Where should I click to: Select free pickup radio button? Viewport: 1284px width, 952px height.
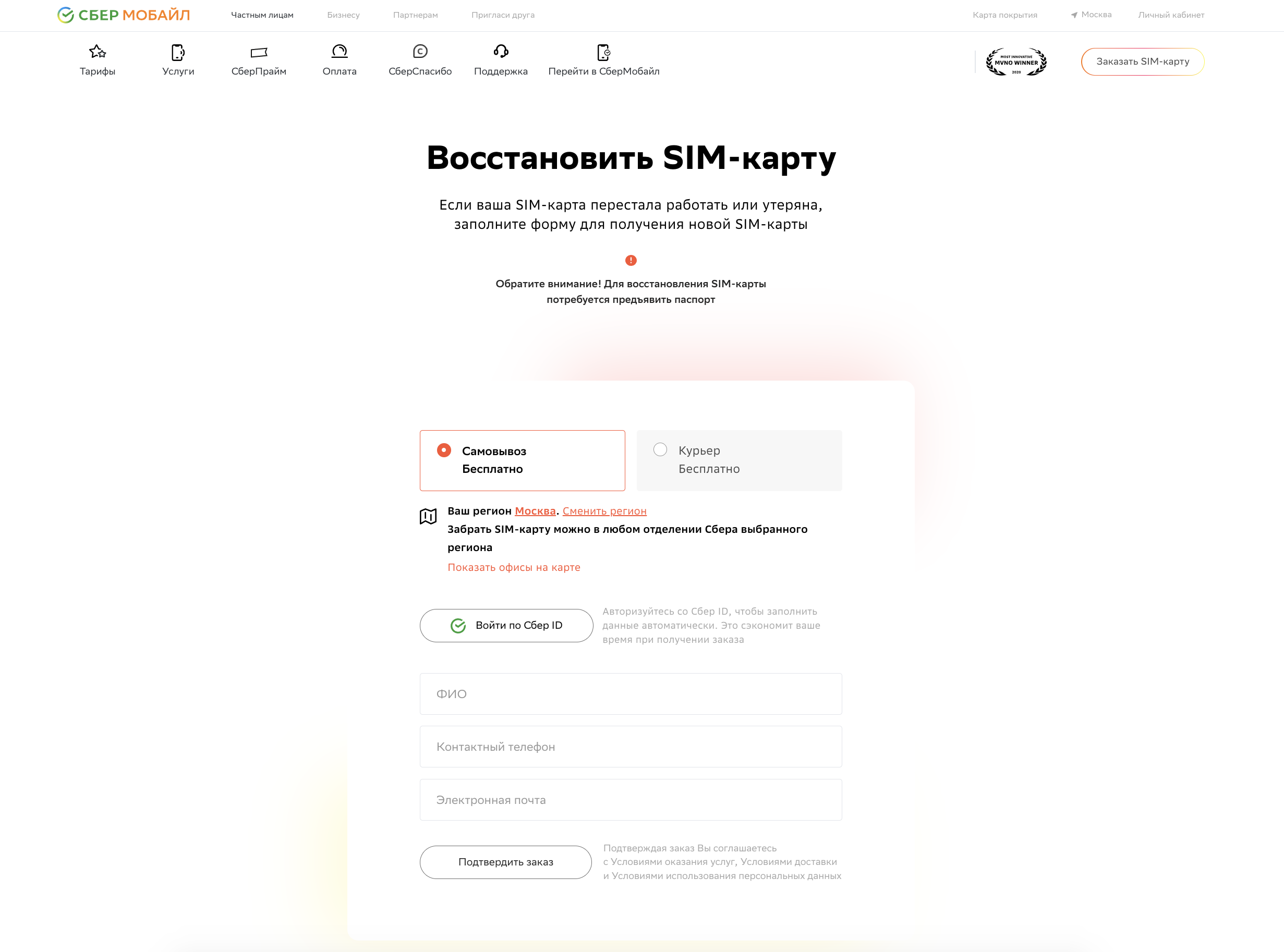pos(443,450)
